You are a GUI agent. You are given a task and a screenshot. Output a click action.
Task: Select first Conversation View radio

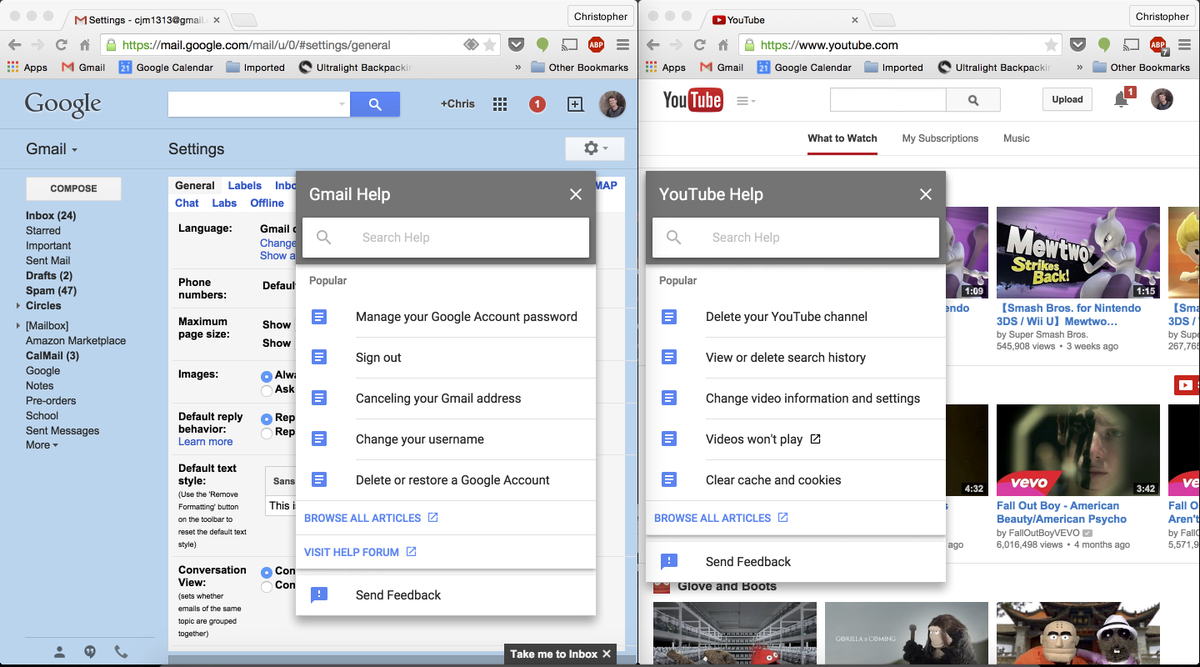pyautogui.click(x=266, y=572)
